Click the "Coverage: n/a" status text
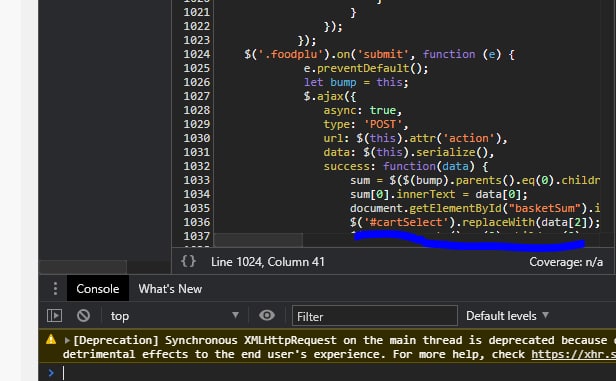The height and width of the screenshot is (381, 616). (566, 262)
